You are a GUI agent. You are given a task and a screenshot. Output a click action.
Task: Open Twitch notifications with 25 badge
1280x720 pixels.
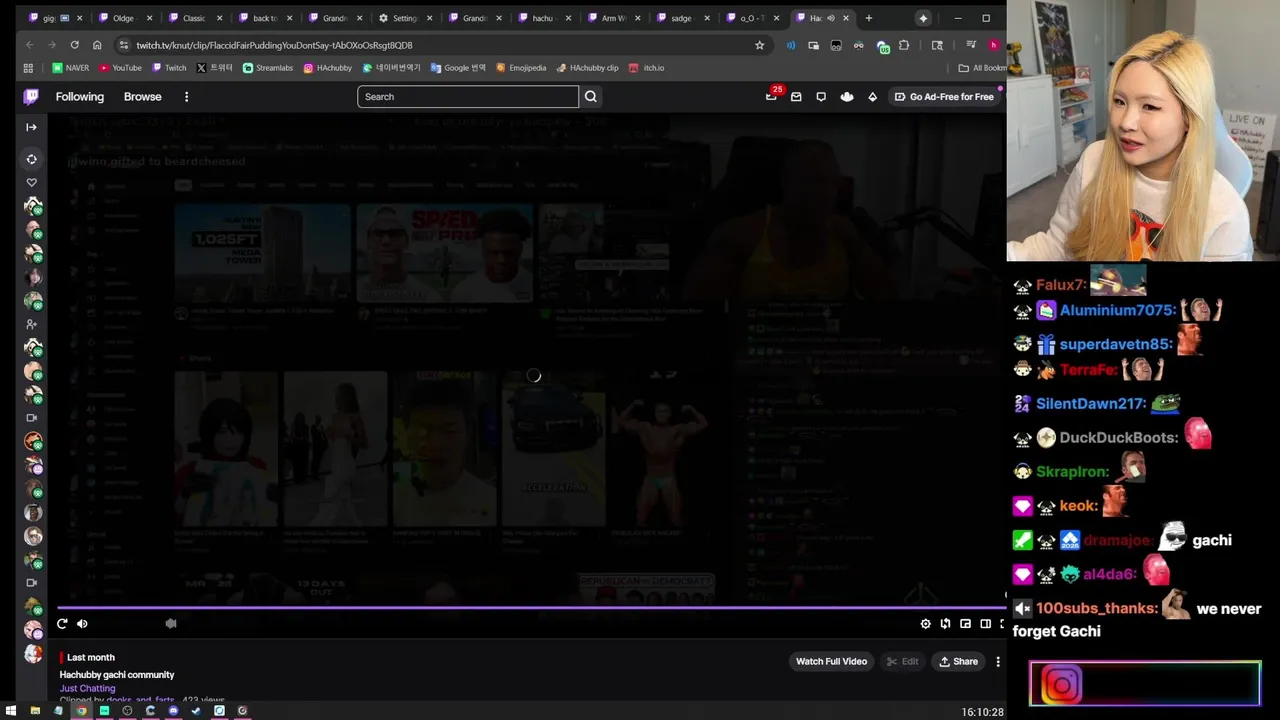coord(772,96)
